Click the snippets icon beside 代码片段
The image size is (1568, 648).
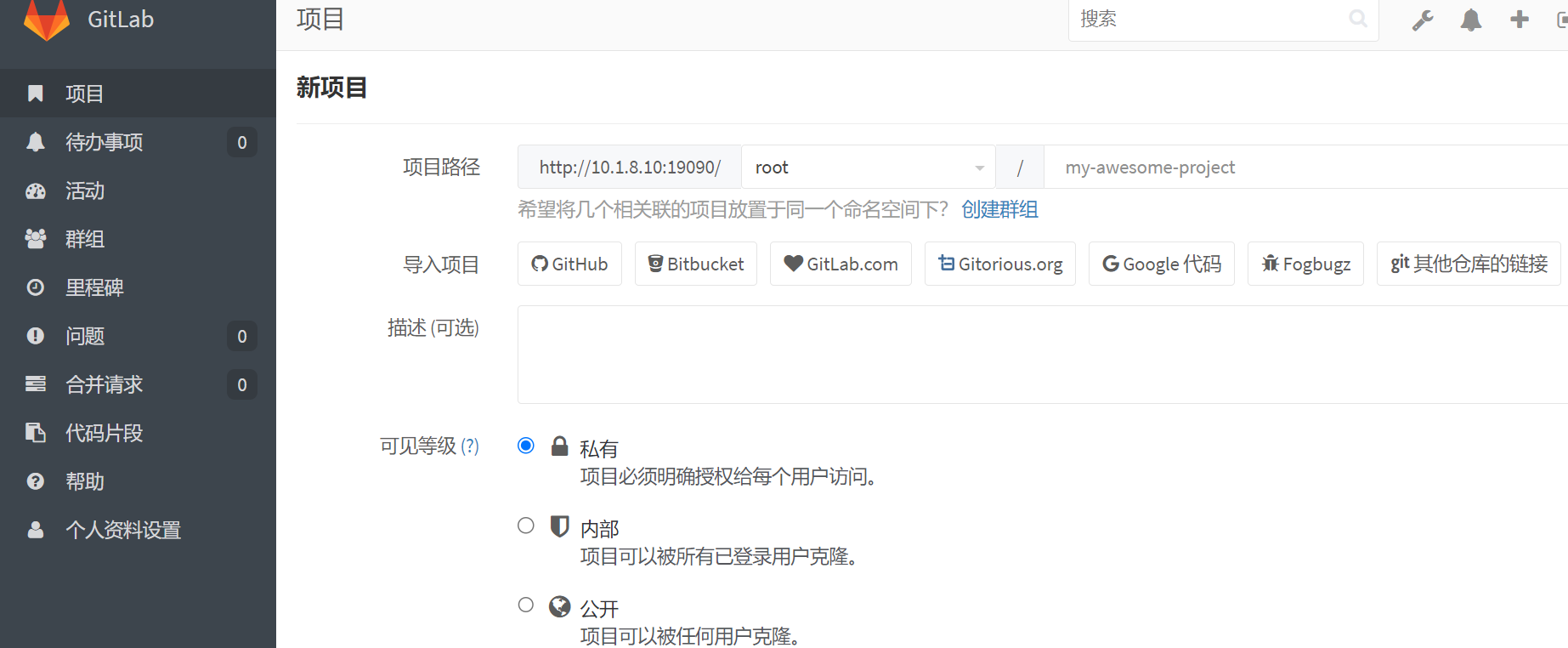[36, 433]
